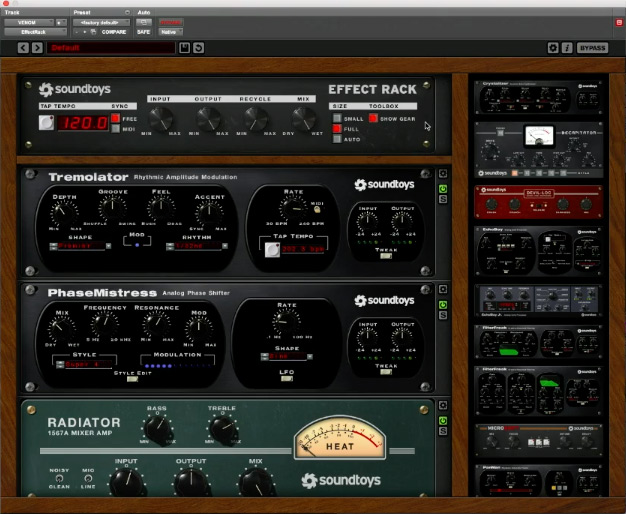This screenshot has width=626, height=514.
Task: Open Effect Rack settings gear icon
Action: pyautogui.click(x=553, y=48)
